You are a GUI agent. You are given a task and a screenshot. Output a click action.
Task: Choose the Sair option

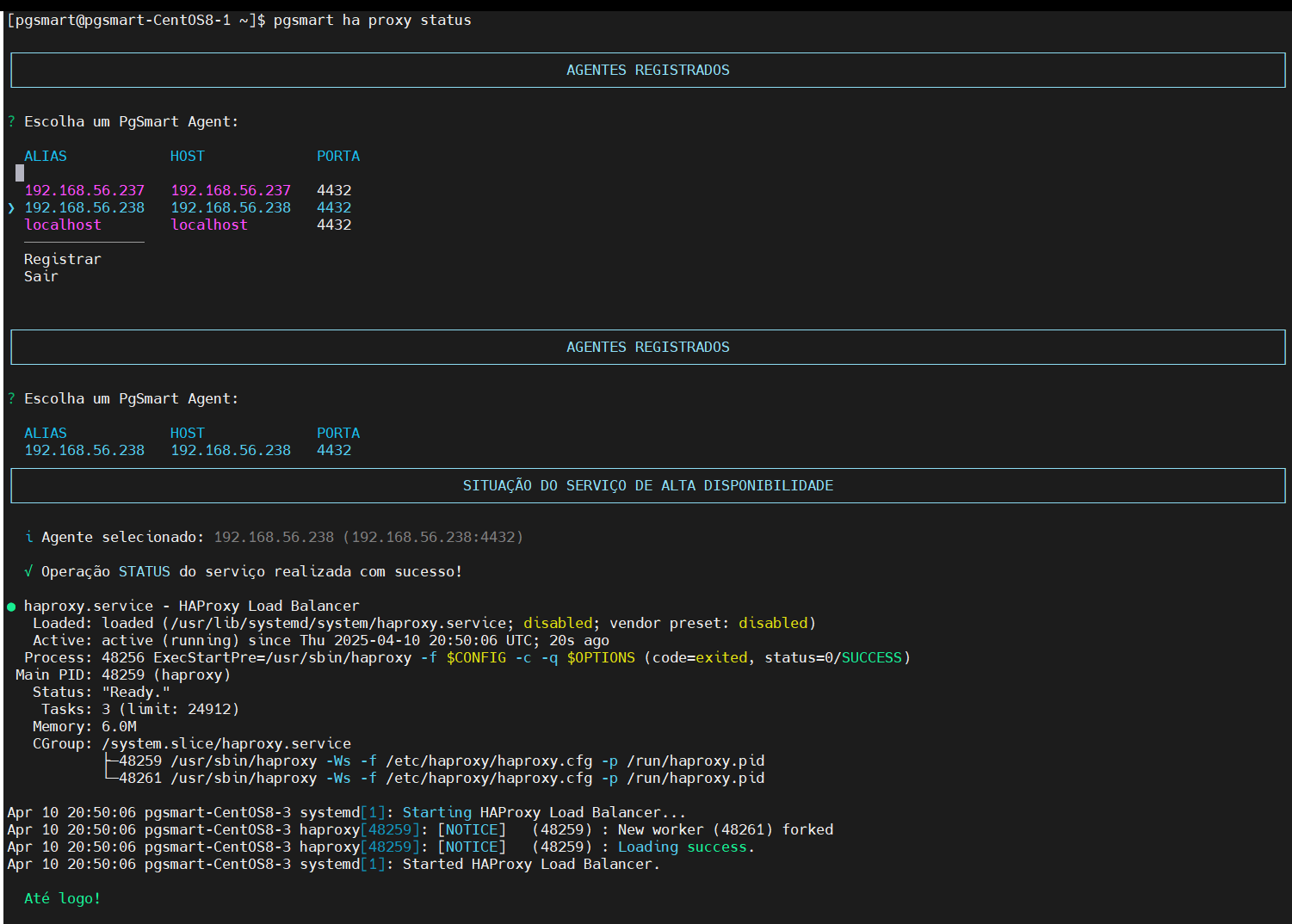click(x=41, y=276)
